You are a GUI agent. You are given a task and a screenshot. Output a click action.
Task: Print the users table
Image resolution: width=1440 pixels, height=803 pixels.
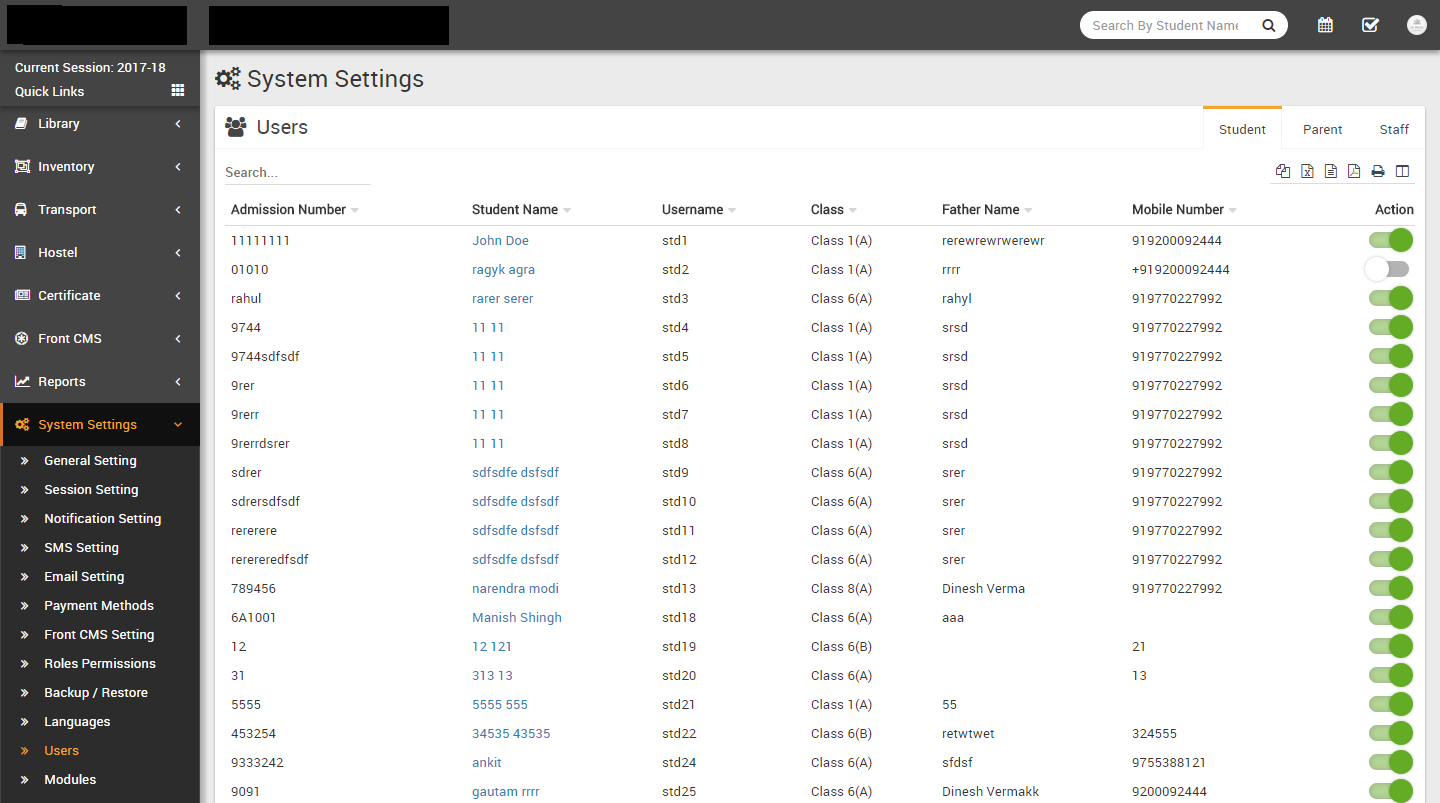click(1378, 171)
